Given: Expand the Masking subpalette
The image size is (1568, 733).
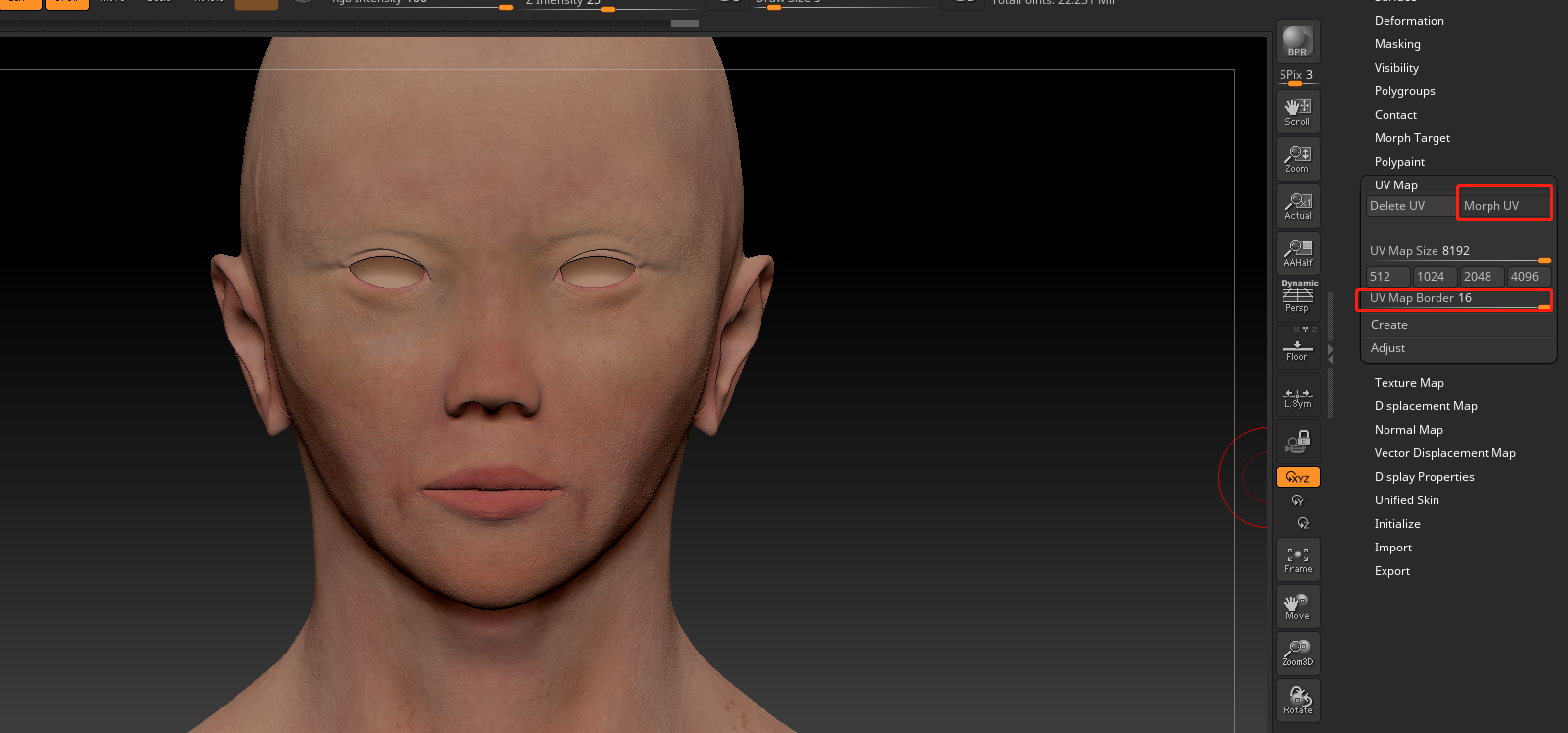Looking at the screenshot, I should click(x=1397, y=44).
